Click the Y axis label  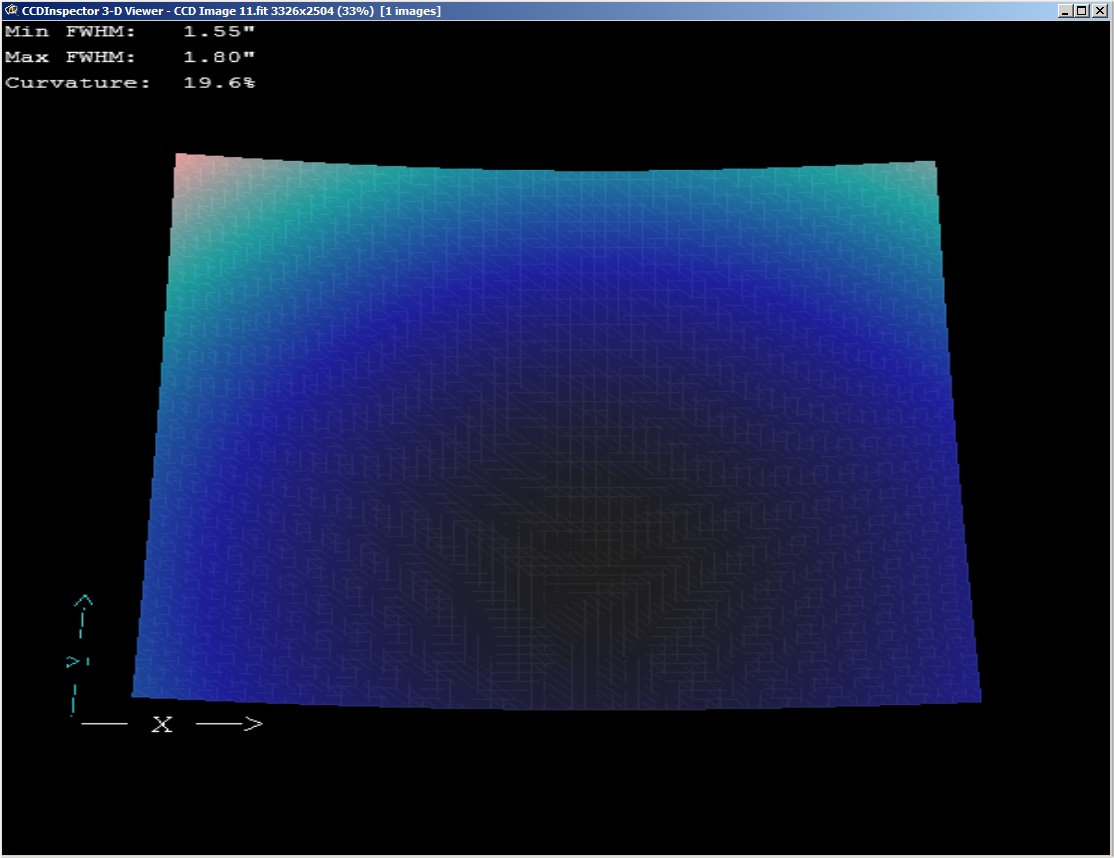pos(77,662)
